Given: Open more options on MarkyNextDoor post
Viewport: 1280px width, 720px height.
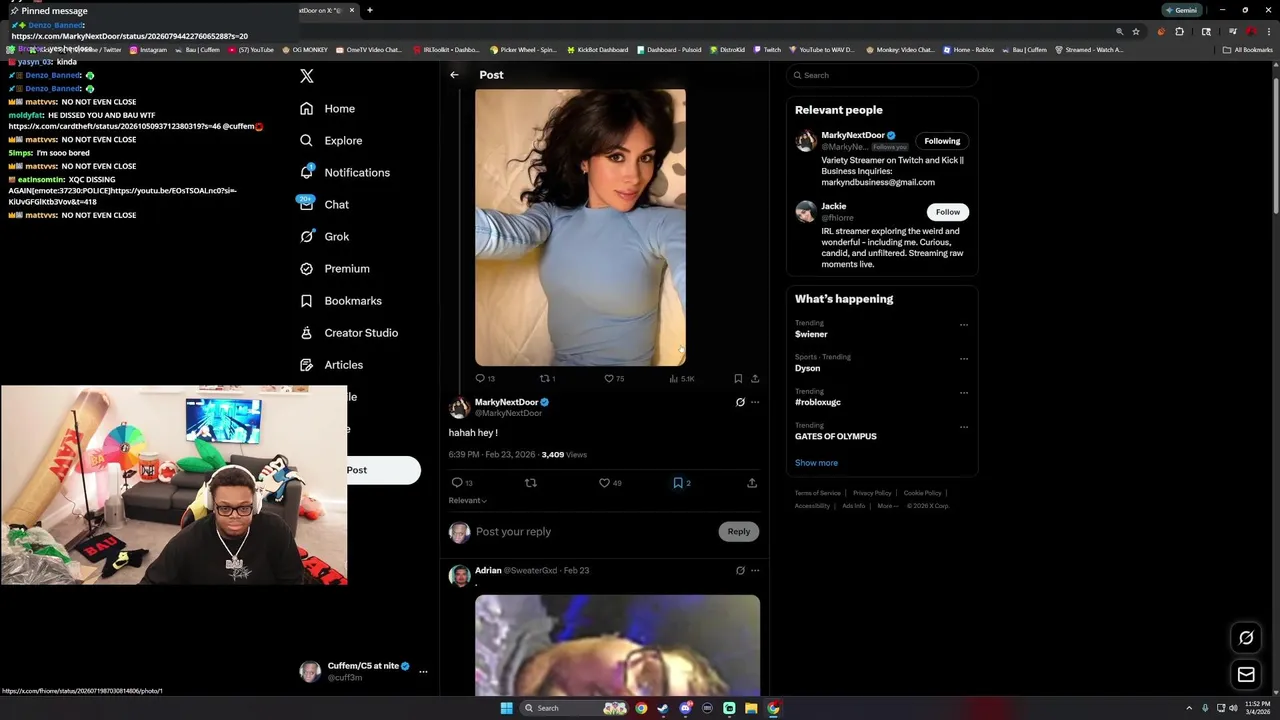Looking at the screenshot, I should [755, 402].
